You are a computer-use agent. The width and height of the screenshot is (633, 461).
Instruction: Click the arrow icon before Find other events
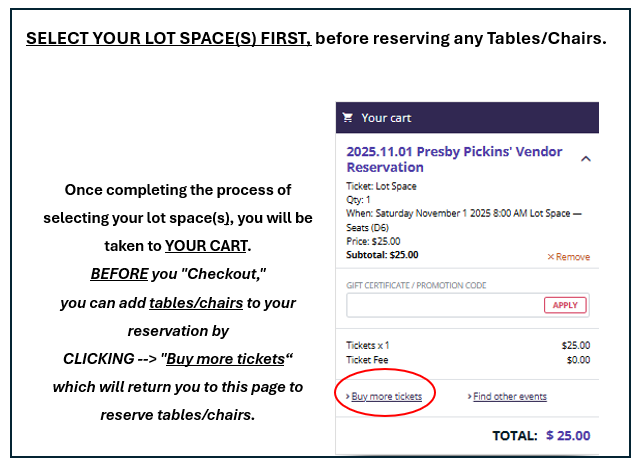(x=469, y=397)
